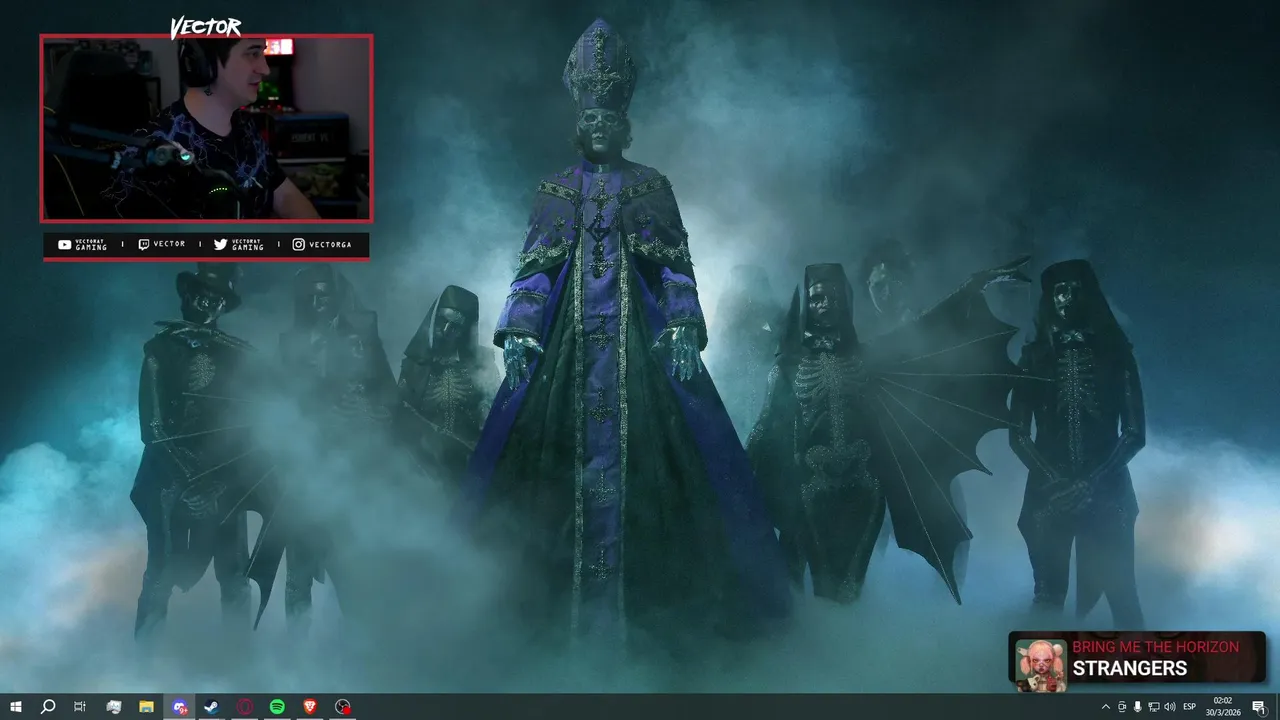This screenshot has height=720, width=1280.
Task: Open the Opera browser taskbar icon
Action: click(x=244, y=707)
